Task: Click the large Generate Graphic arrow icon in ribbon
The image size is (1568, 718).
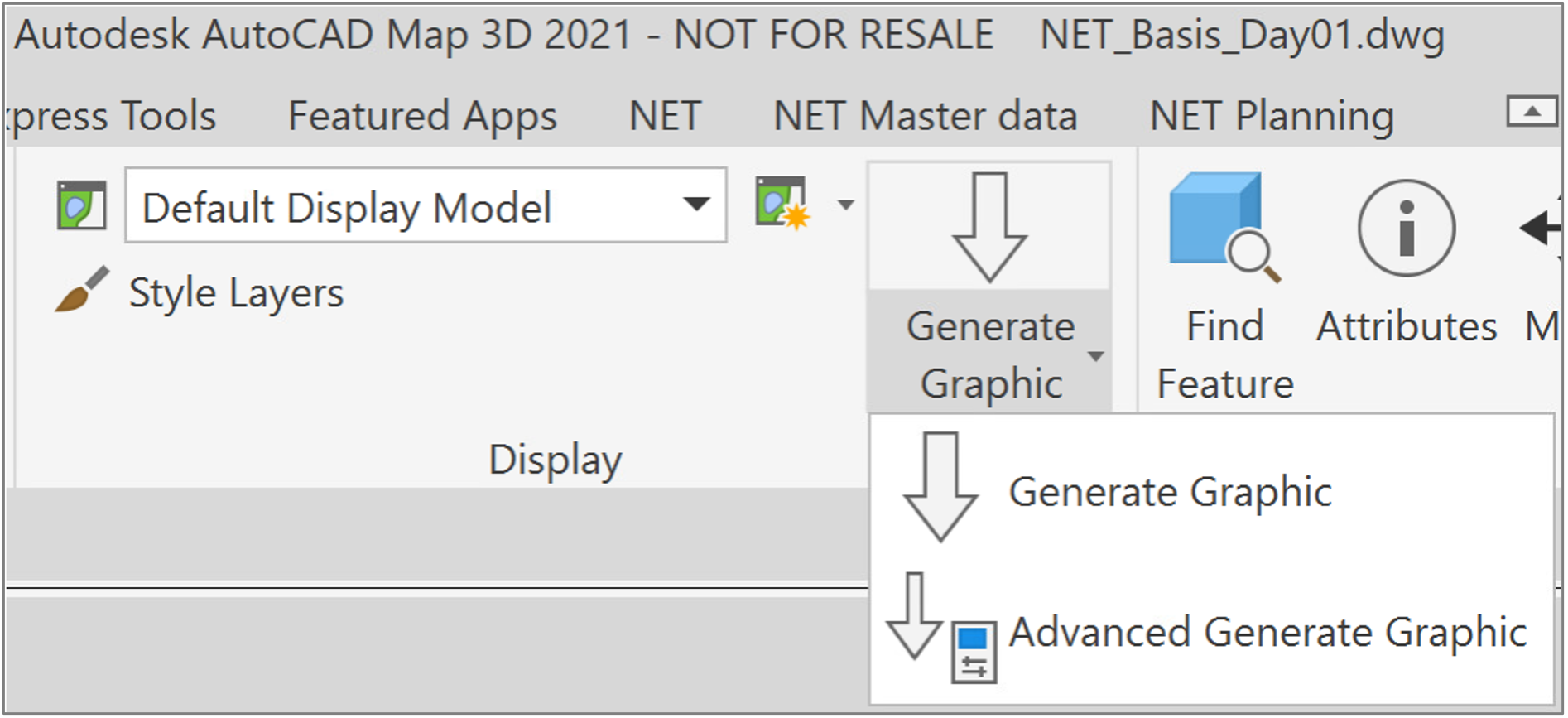Action: click(x=989, y=227)
